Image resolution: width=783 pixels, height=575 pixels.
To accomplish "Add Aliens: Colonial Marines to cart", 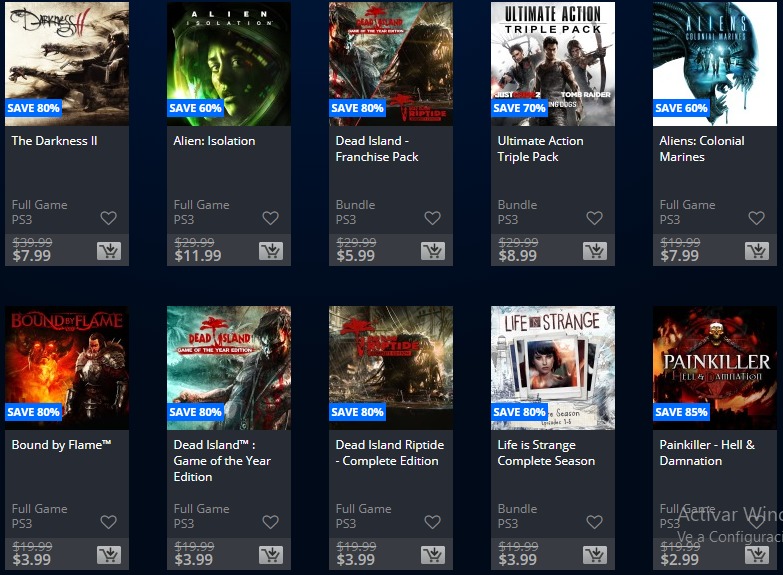I will pos(757,251).
